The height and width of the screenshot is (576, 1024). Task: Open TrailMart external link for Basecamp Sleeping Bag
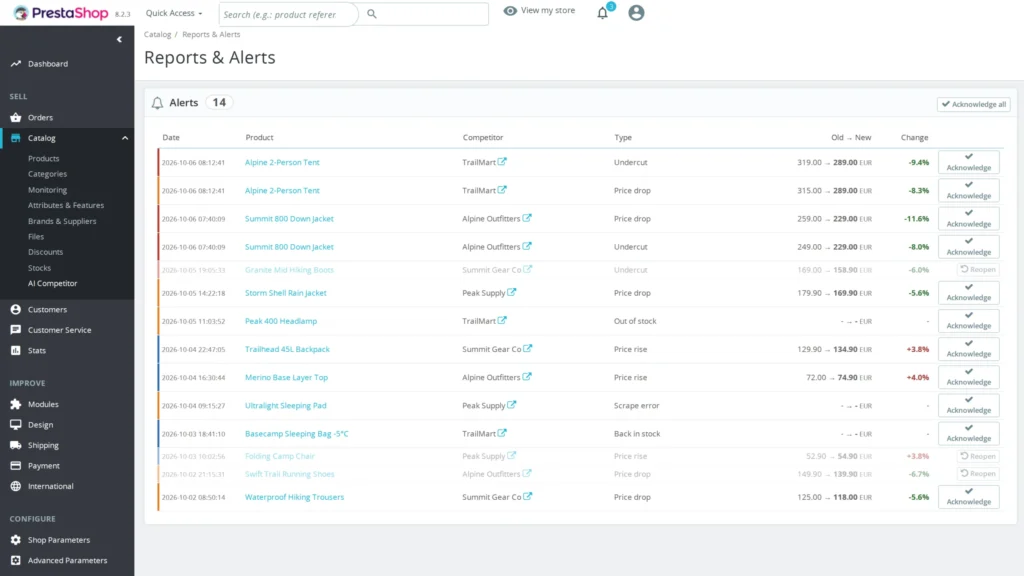[502, 432]
